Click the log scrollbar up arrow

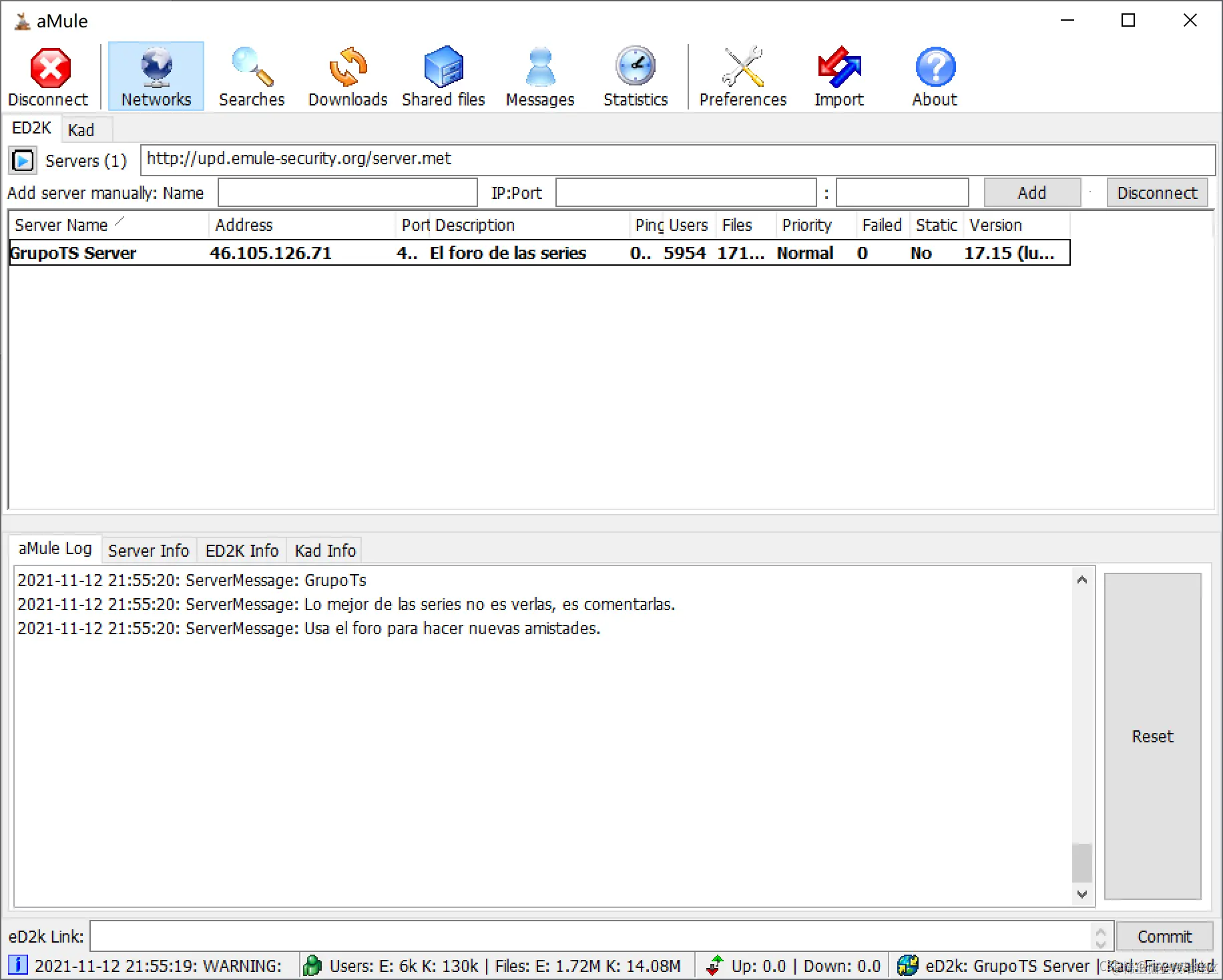coord(1082,580)
